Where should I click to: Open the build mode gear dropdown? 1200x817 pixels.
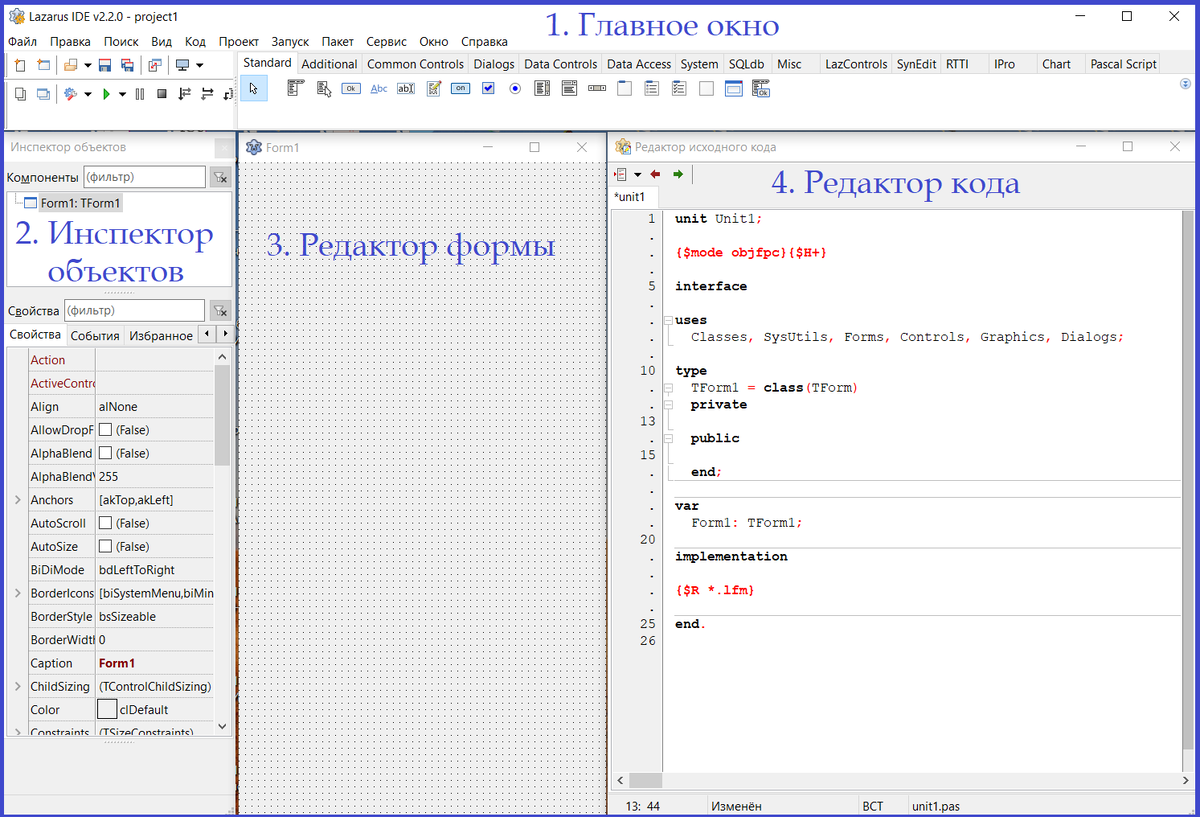point(88,94)
